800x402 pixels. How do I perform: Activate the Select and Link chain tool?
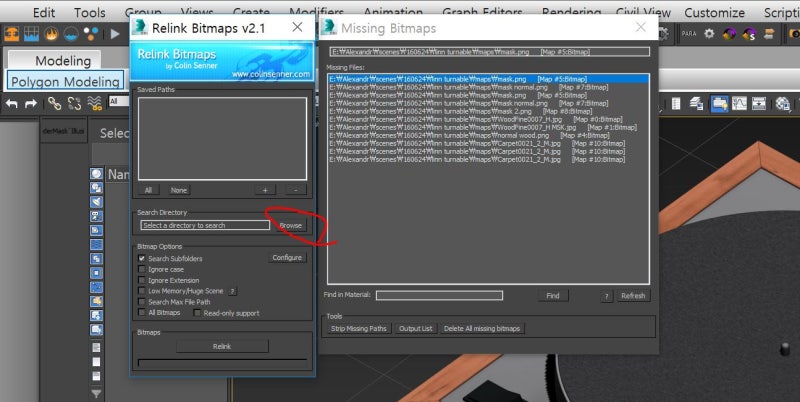click(54, 104)
